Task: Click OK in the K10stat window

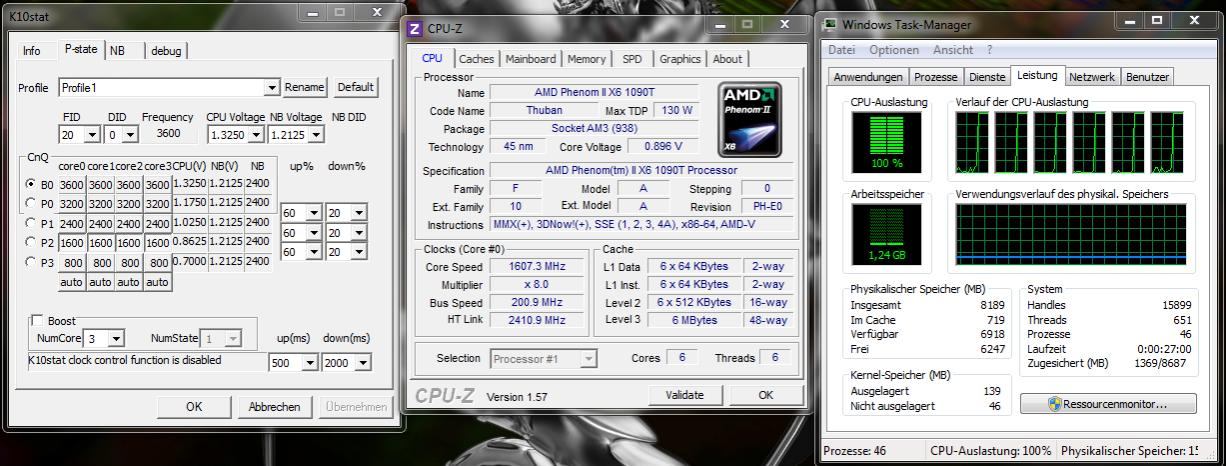Action: point(194,406)
